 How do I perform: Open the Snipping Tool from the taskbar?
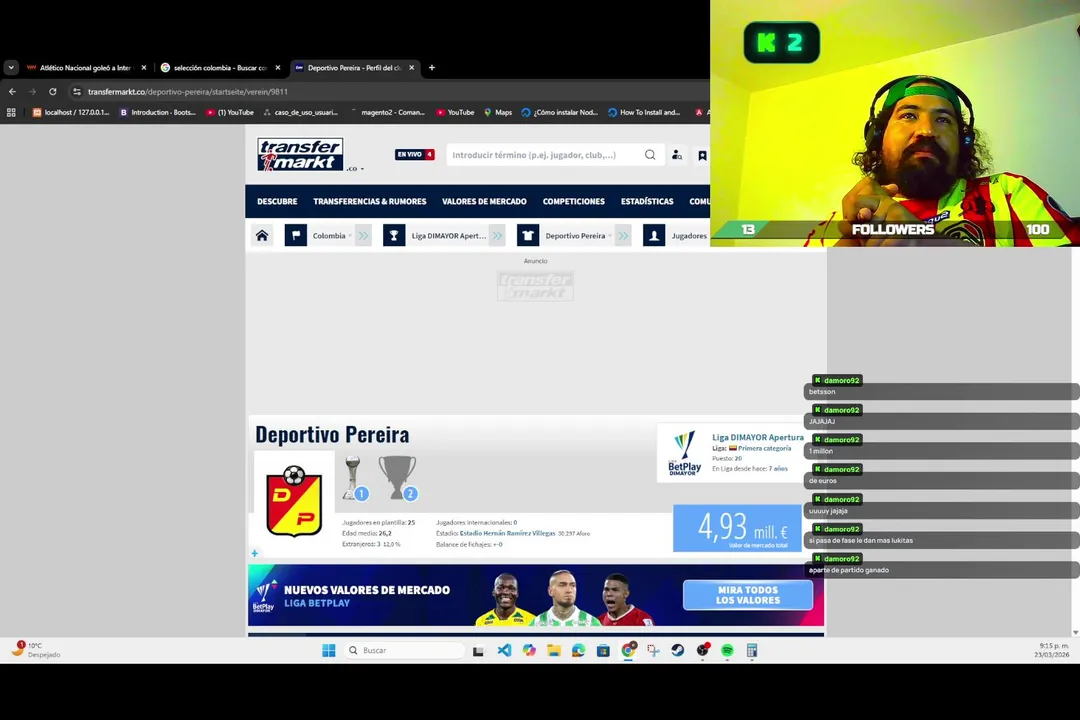pos(653,650)
